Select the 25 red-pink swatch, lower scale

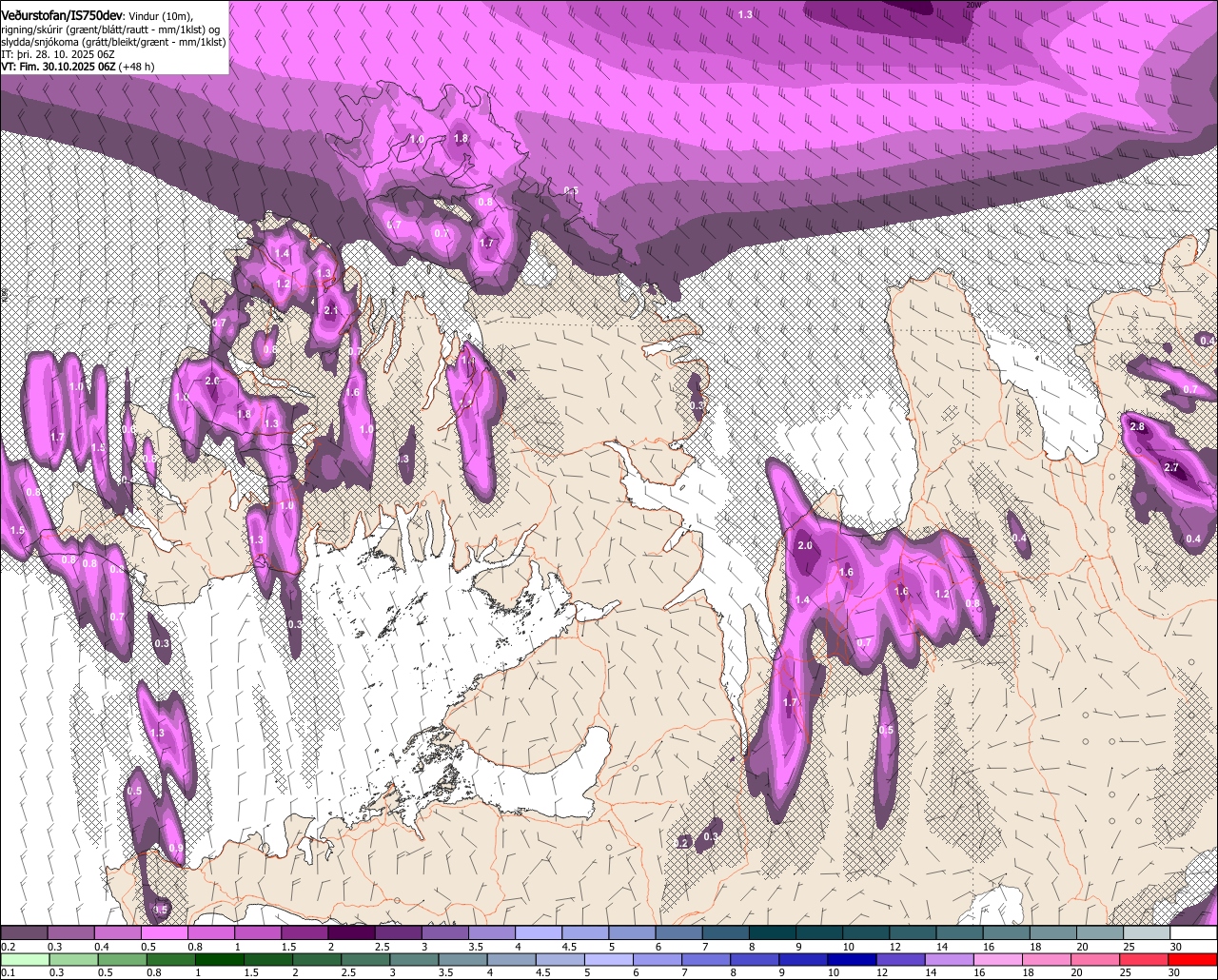(1144, 960)
